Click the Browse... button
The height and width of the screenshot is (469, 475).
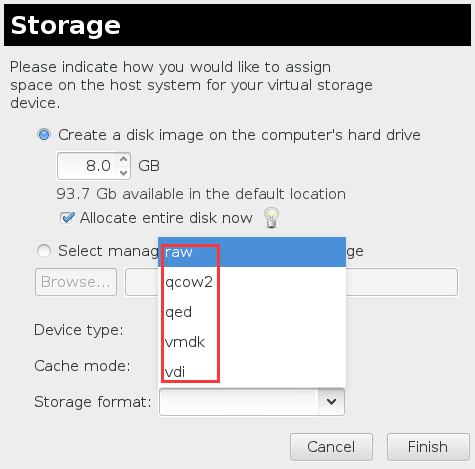(x=76, y=282)
